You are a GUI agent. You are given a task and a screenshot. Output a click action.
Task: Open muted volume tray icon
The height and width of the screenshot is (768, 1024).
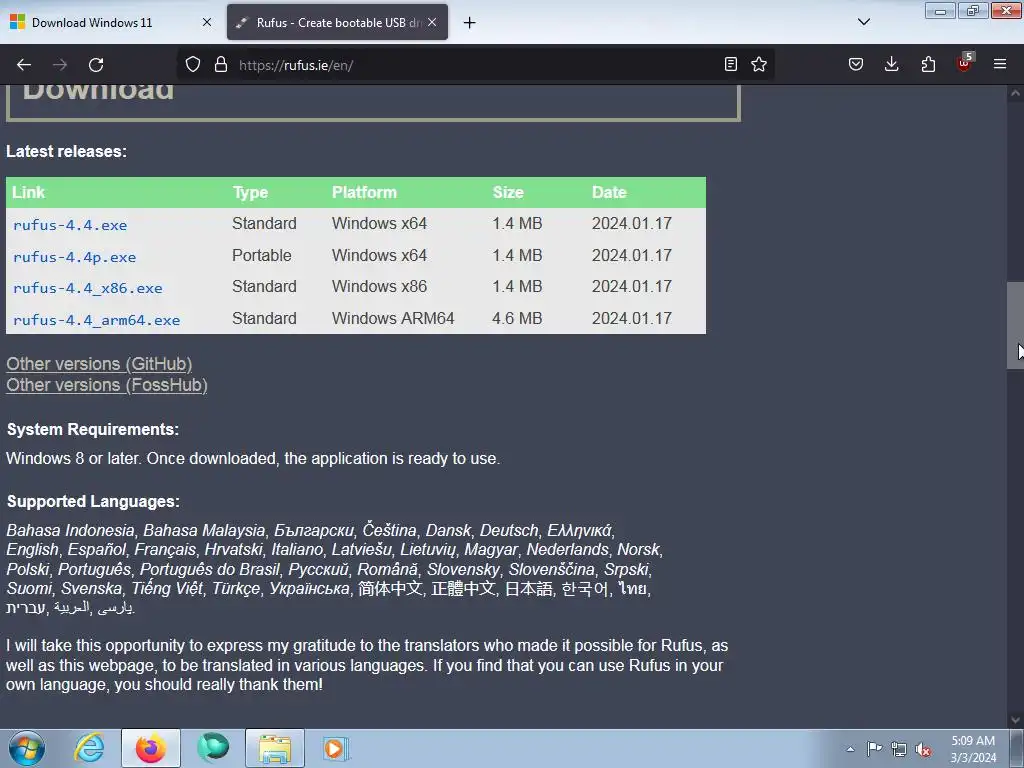tap(923, 750)
